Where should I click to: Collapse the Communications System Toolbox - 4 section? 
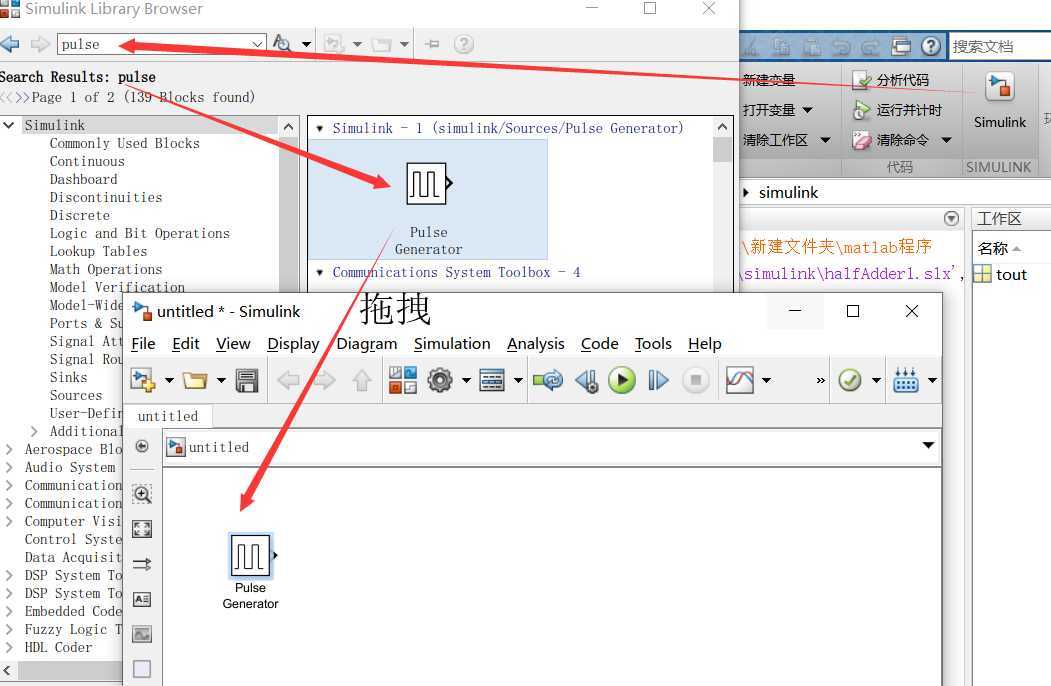point(320,272)
